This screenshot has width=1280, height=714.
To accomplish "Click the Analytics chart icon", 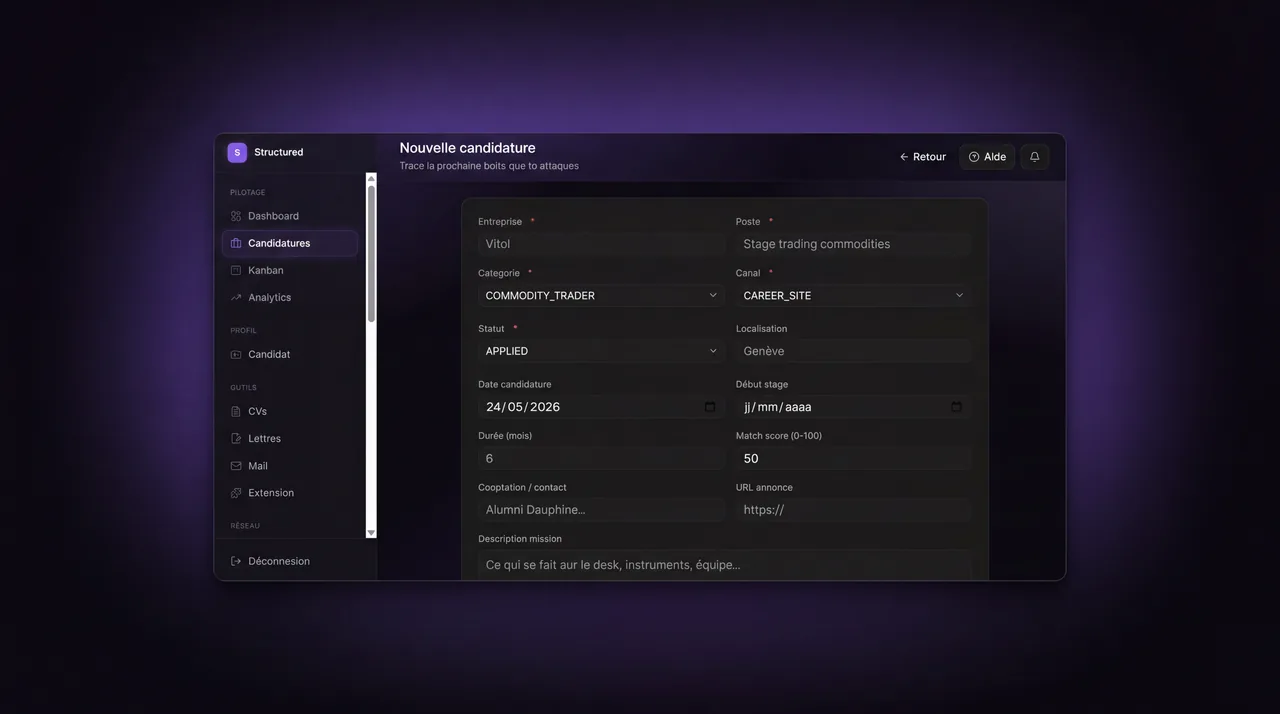I will (236, 297).
